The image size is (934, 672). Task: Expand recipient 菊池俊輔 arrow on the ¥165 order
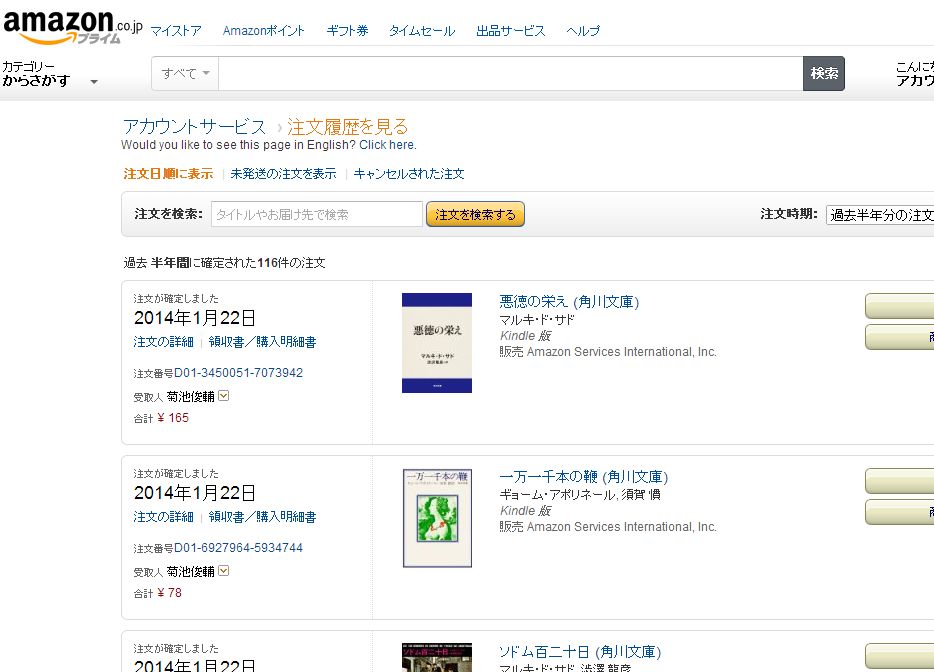pos(223,396)
